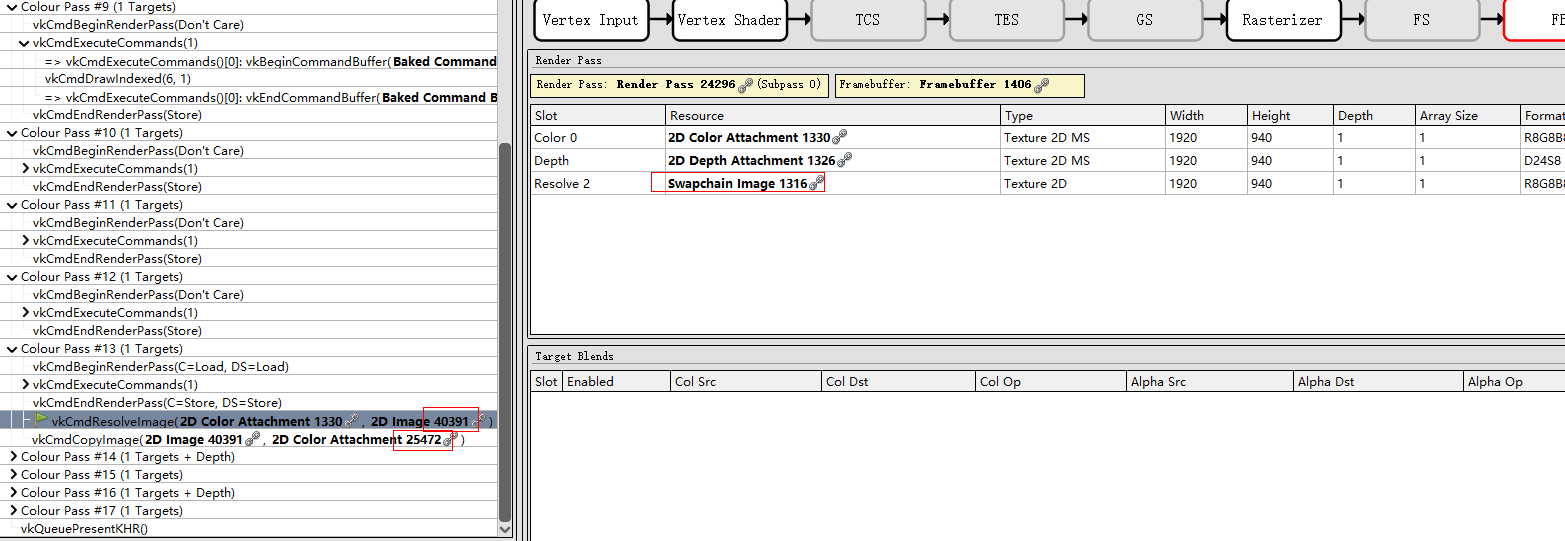1565x541 pixels.
Task: Click green flag icon on vkCmdResolveImage row
Action: tap(41, 421)
